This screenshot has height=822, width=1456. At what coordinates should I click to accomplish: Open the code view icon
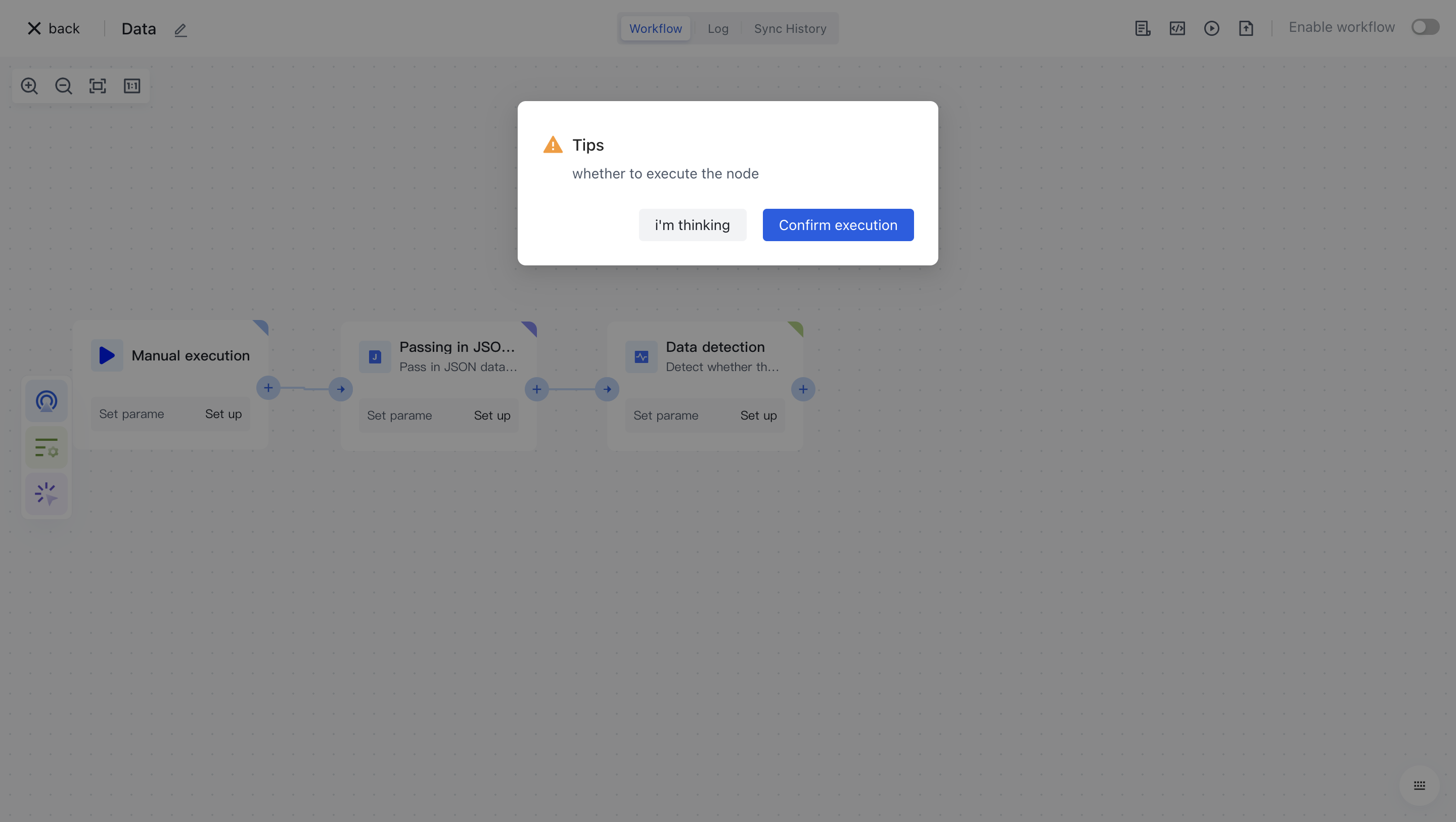pyautogui.click(x=1177, y=28)
